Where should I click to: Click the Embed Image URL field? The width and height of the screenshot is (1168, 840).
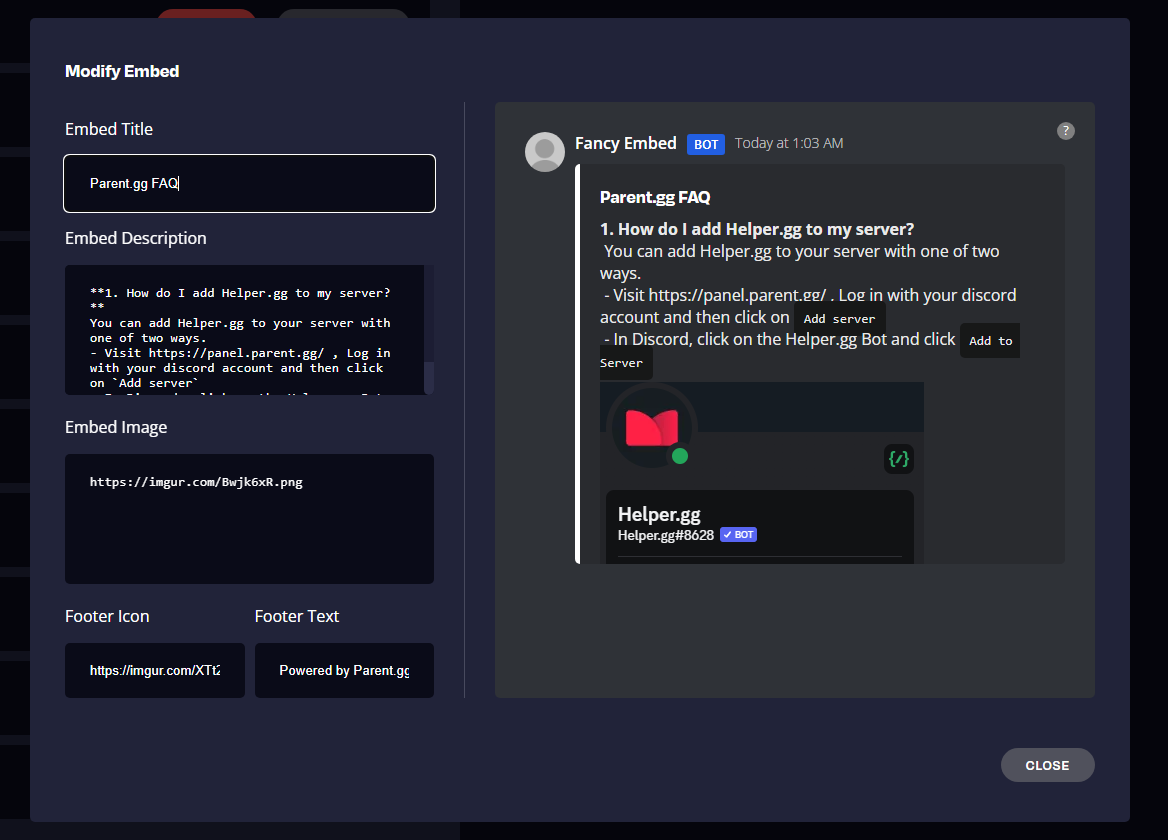coord(250,519)
